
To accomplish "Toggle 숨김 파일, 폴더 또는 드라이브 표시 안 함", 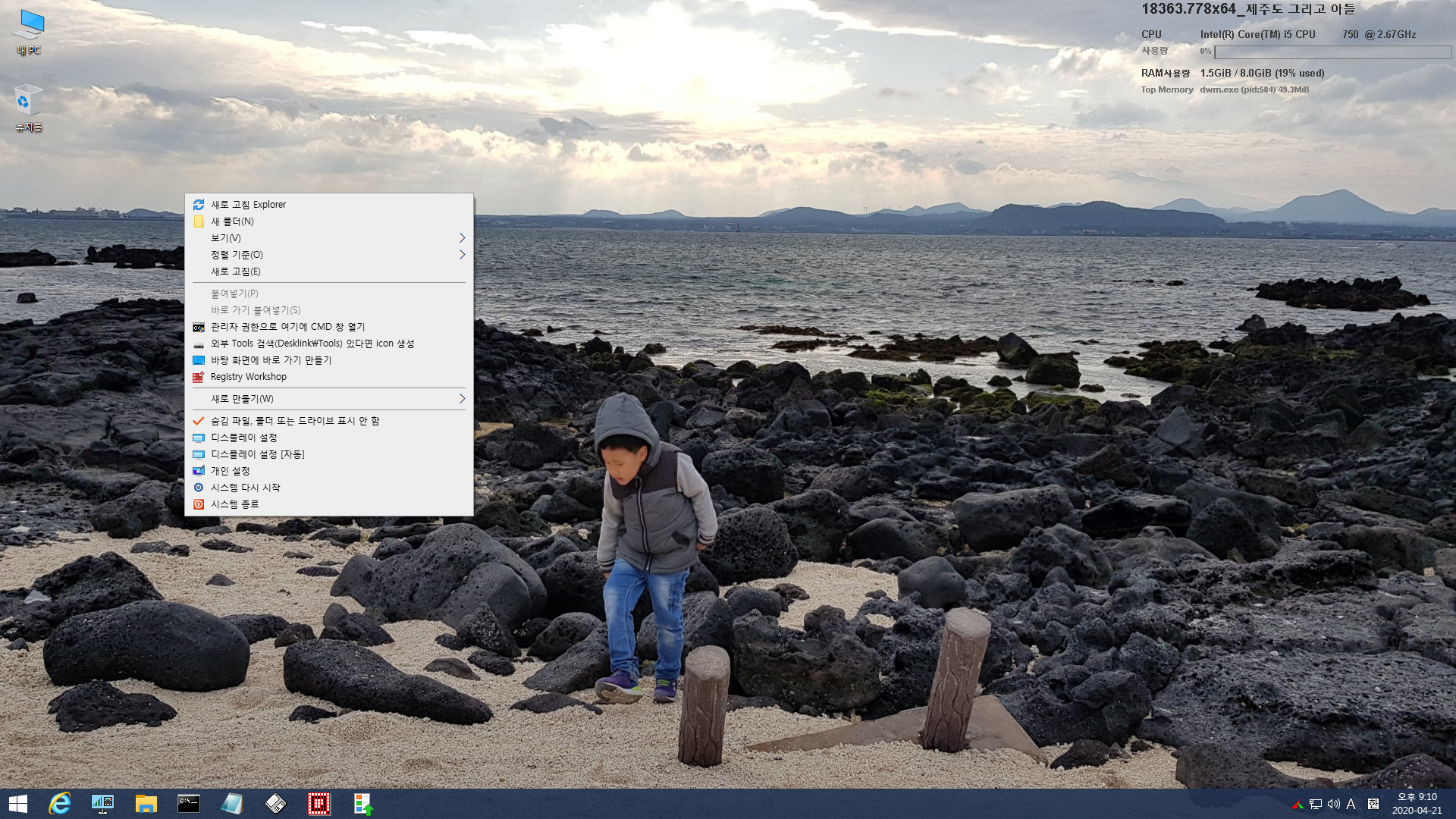I will click(x=329, y=421).
